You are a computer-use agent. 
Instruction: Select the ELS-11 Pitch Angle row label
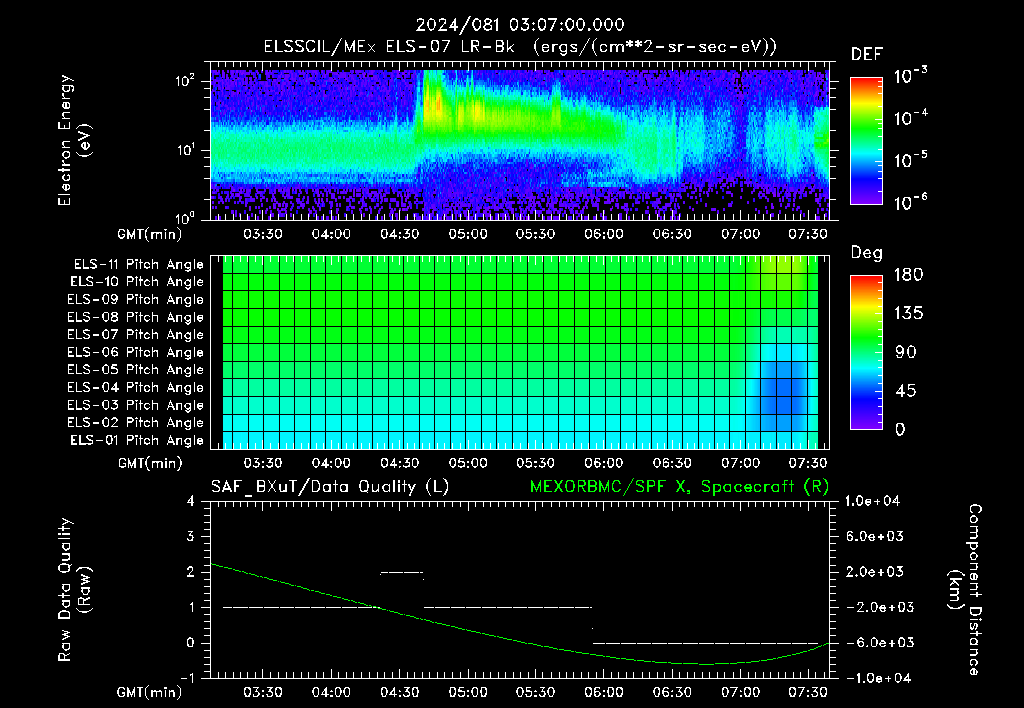coord(138,265)
